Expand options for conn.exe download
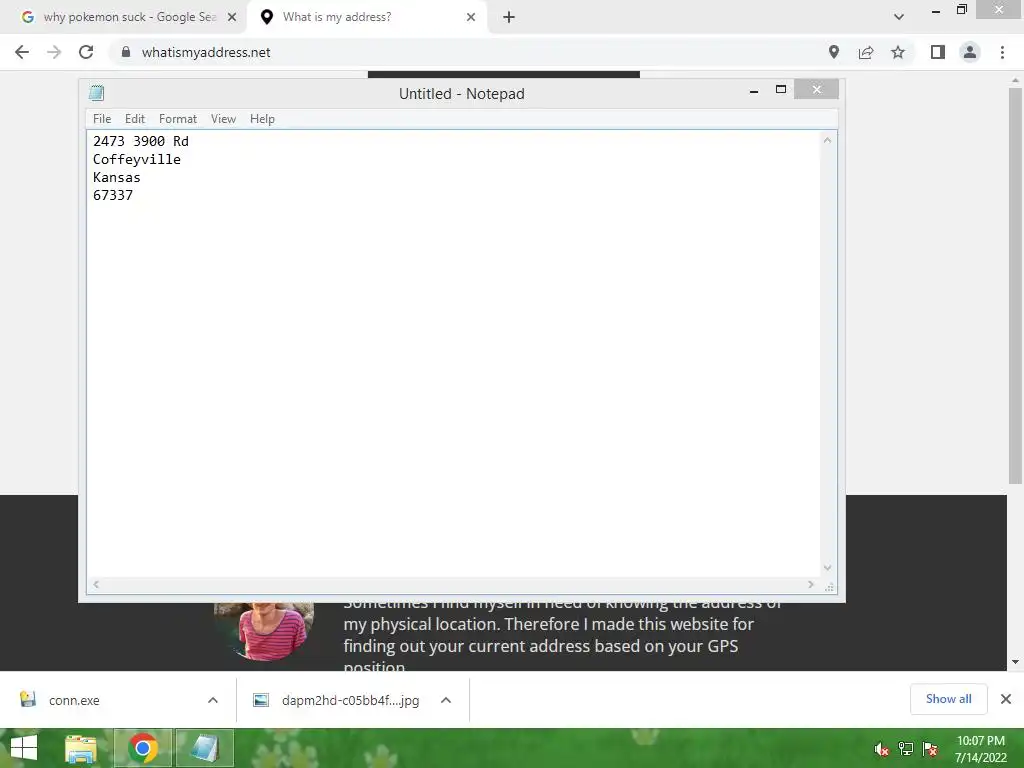The height and width of the screenshot is (768, 1024). click(213, 700)
